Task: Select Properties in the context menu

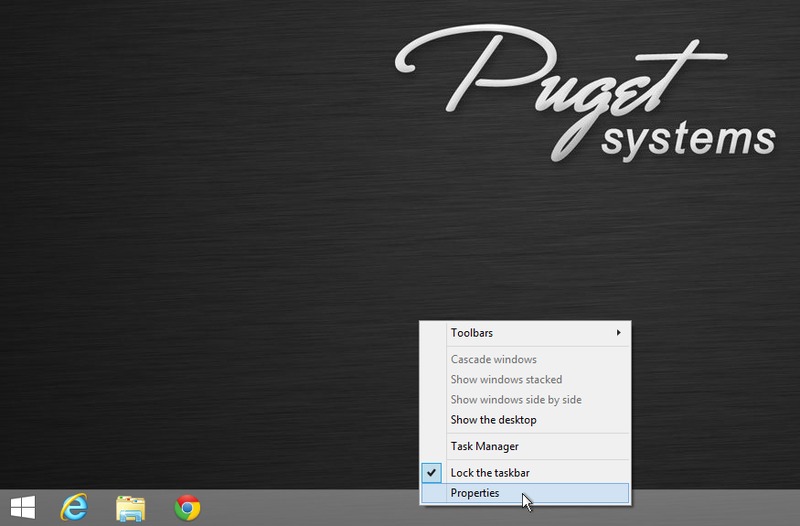Action: click(x=475, y=493)
